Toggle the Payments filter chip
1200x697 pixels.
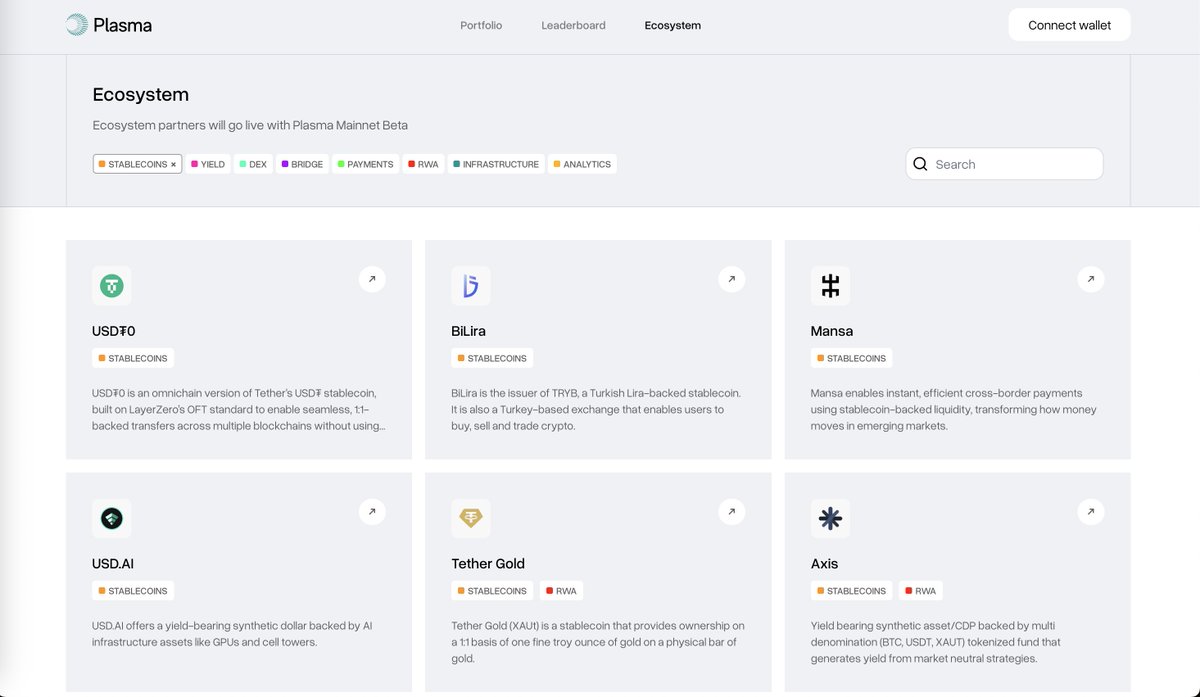(365, 164)
